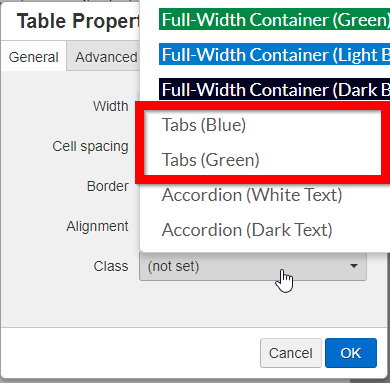Viewport: 390px width, 383px height.
Task: Click the Table Properties dialog title
Action: pyautogui.click(x=78, y=21)
